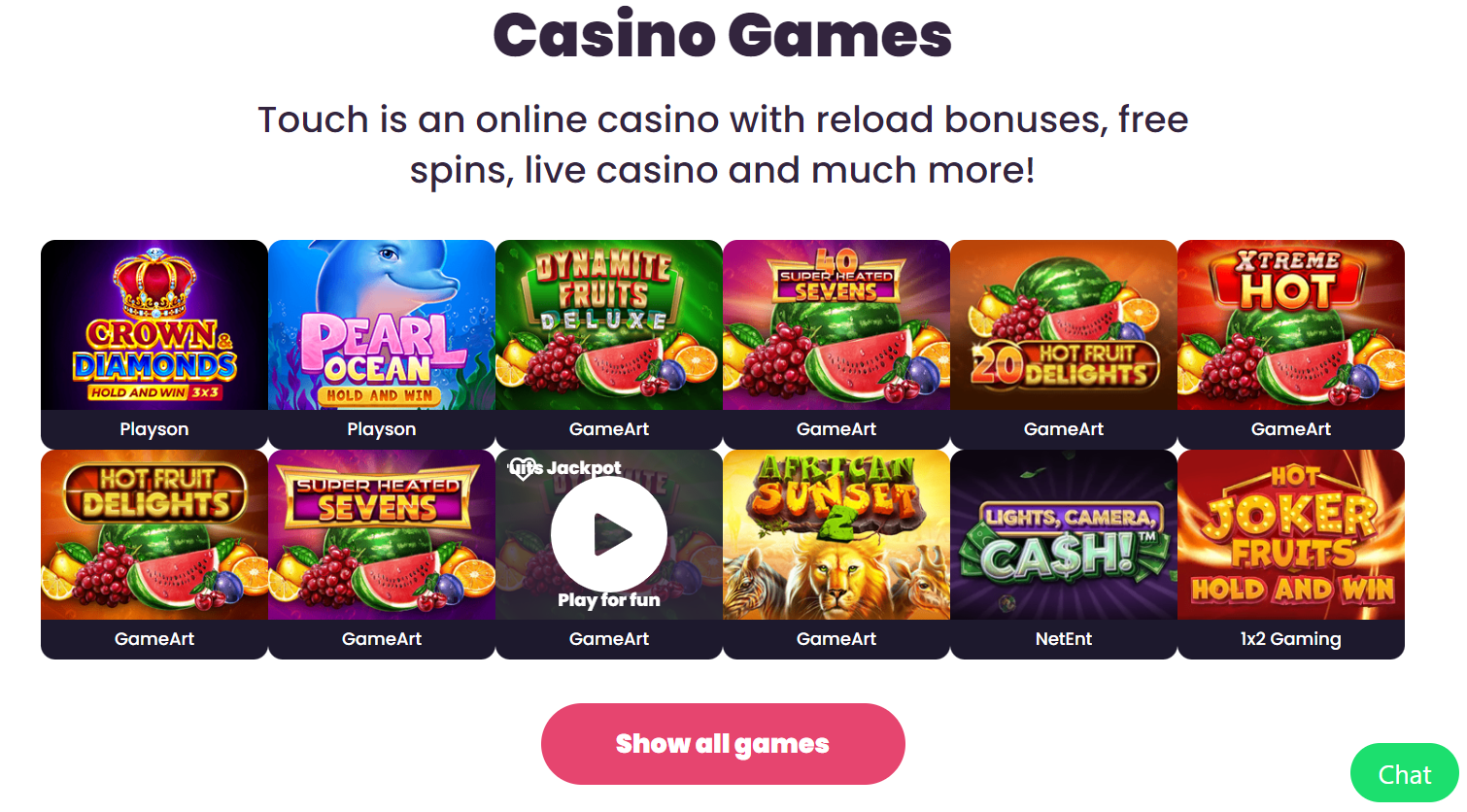Launch the Xtreme Hot game tile
Viewport: 1467px width, 812px height.
coord(1291,324)
